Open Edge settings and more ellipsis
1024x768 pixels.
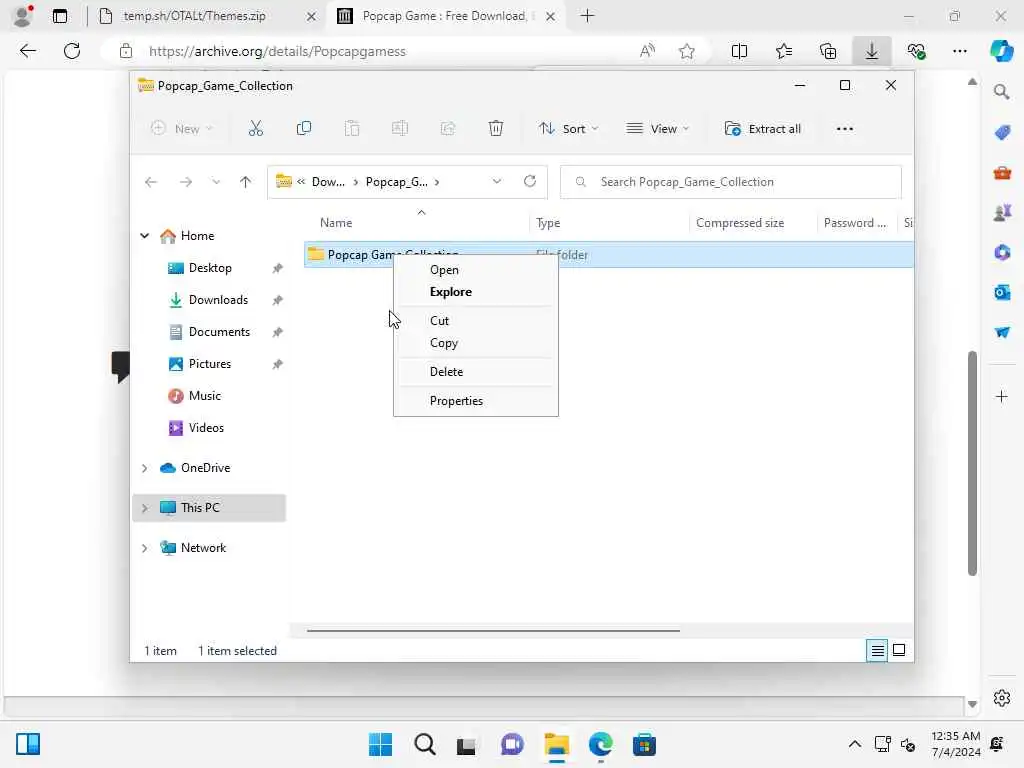959,51
